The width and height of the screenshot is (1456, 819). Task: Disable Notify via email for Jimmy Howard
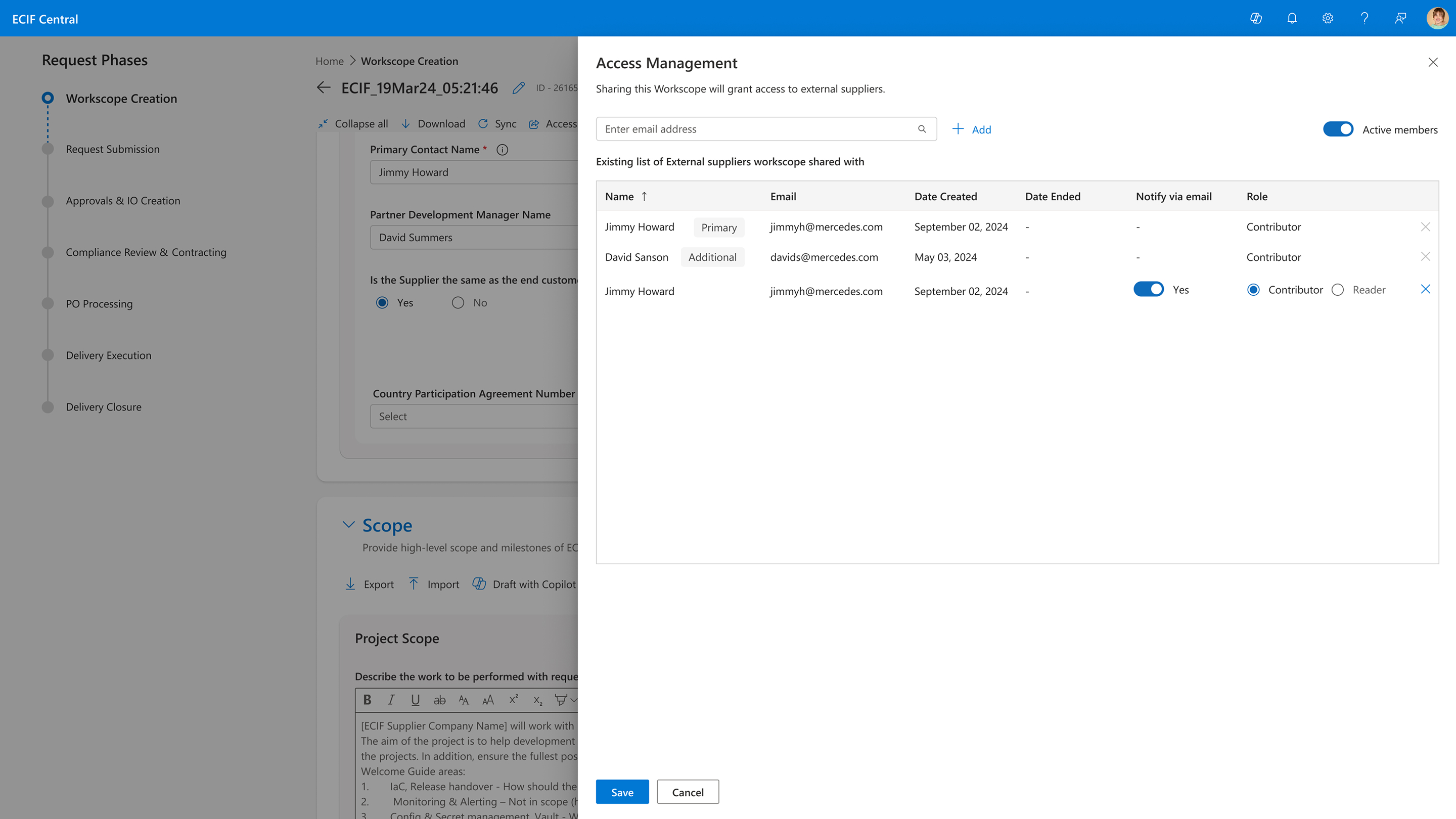pos(1148,289)
